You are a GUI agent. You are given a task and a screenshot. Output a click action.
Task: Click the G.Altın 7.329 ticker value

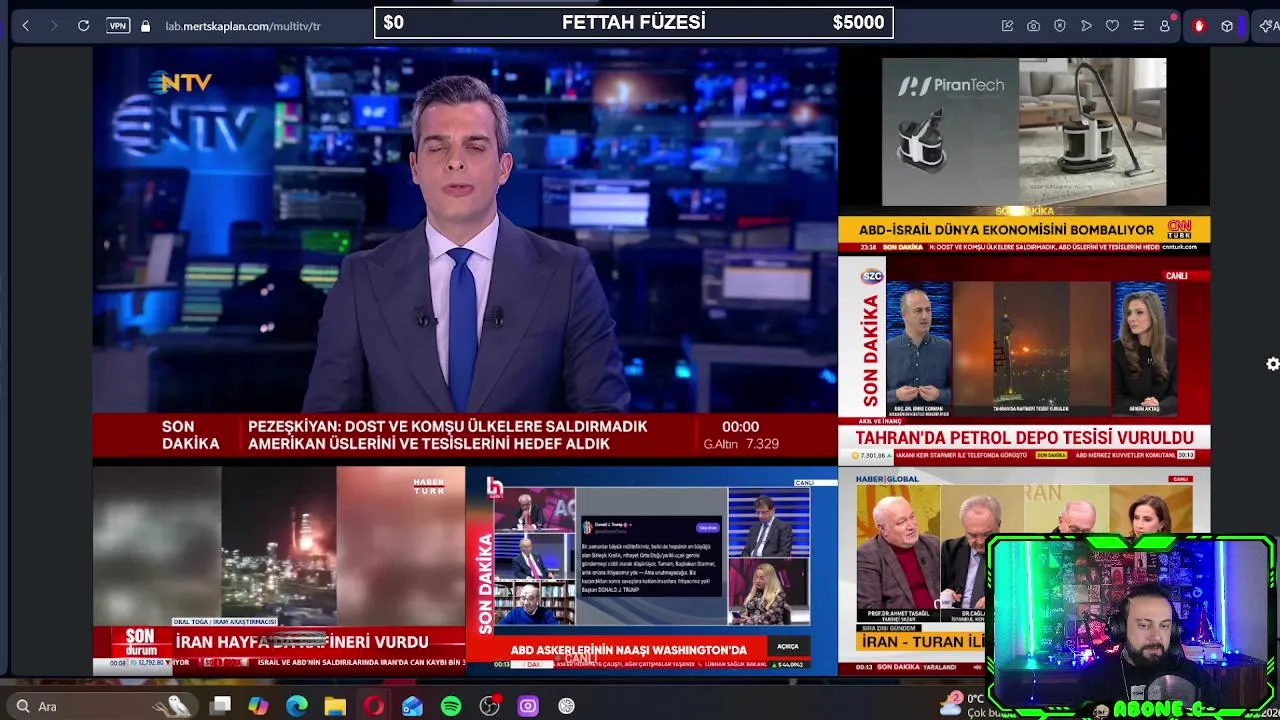(x=741, y=444)
